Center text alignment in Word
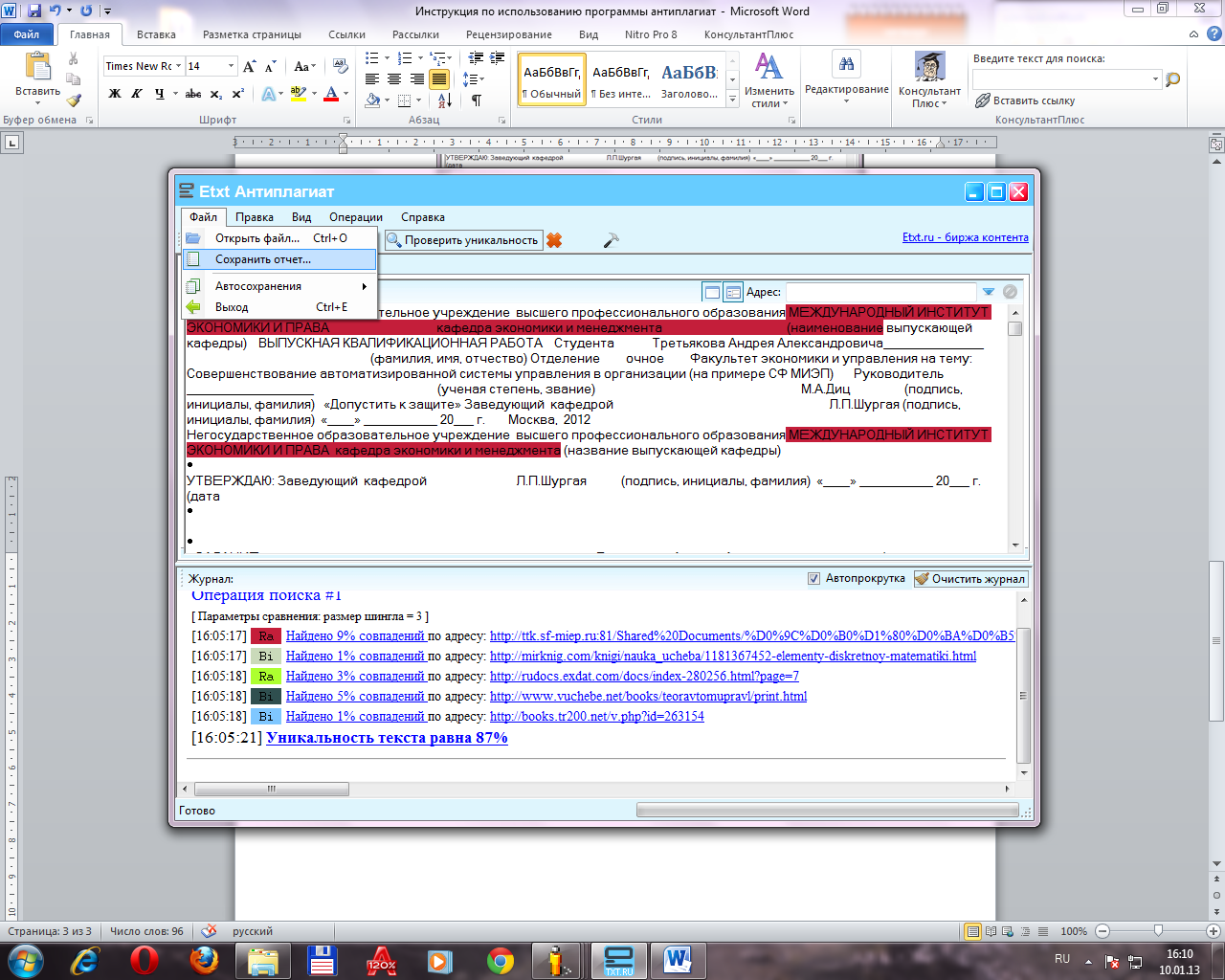 (394, 79)
